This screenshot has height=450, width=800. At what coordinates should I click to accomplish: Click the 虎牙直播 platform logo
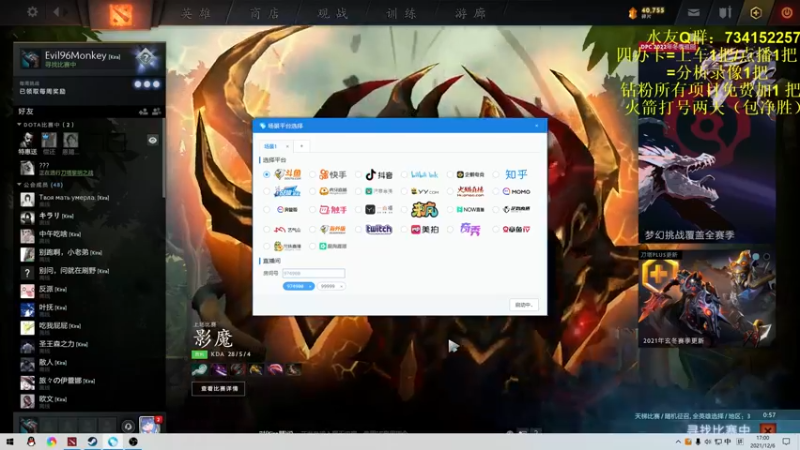(x=333, y=191)
